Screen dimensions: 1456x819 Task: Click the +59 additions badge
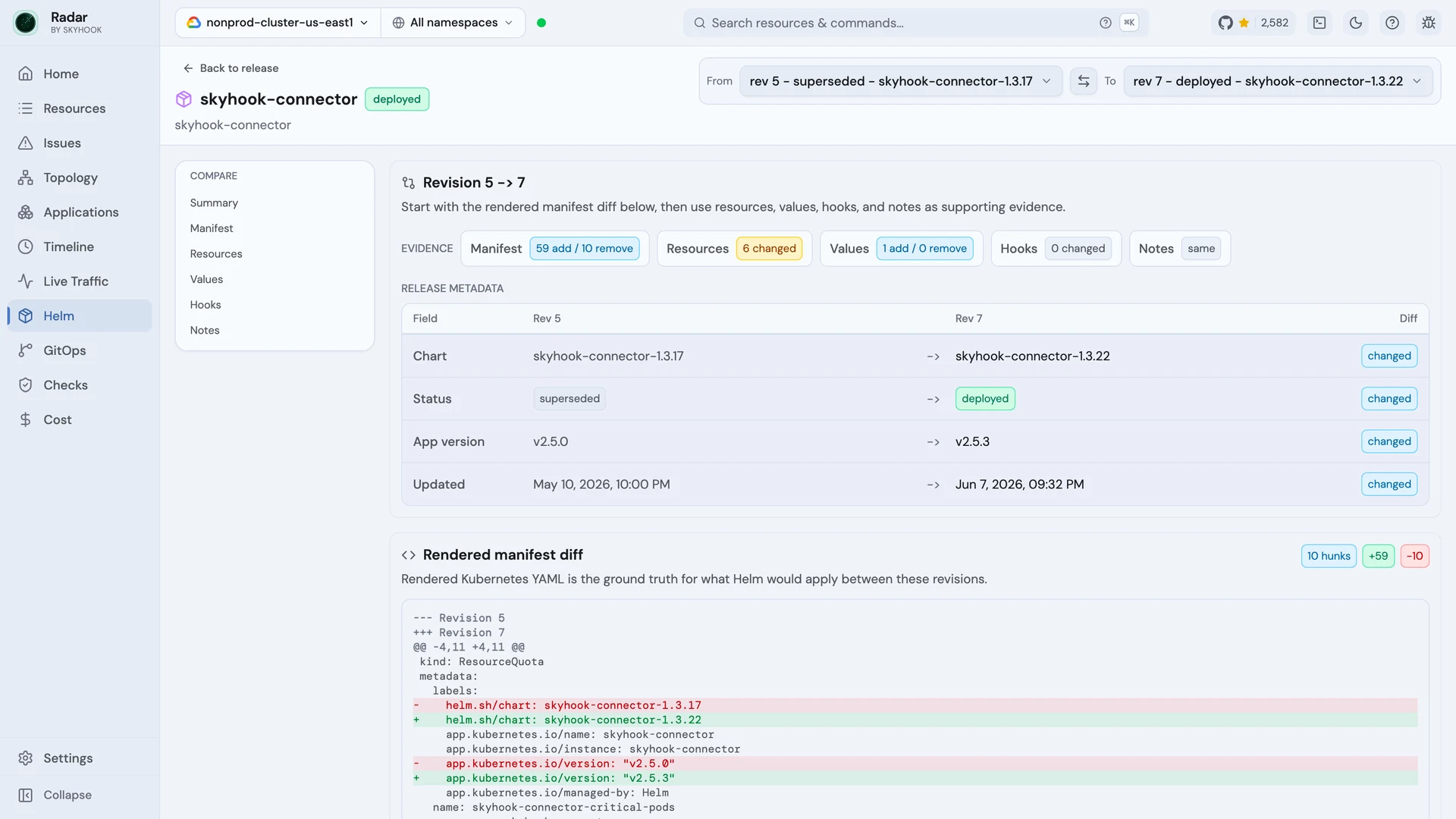[1378, 556]
